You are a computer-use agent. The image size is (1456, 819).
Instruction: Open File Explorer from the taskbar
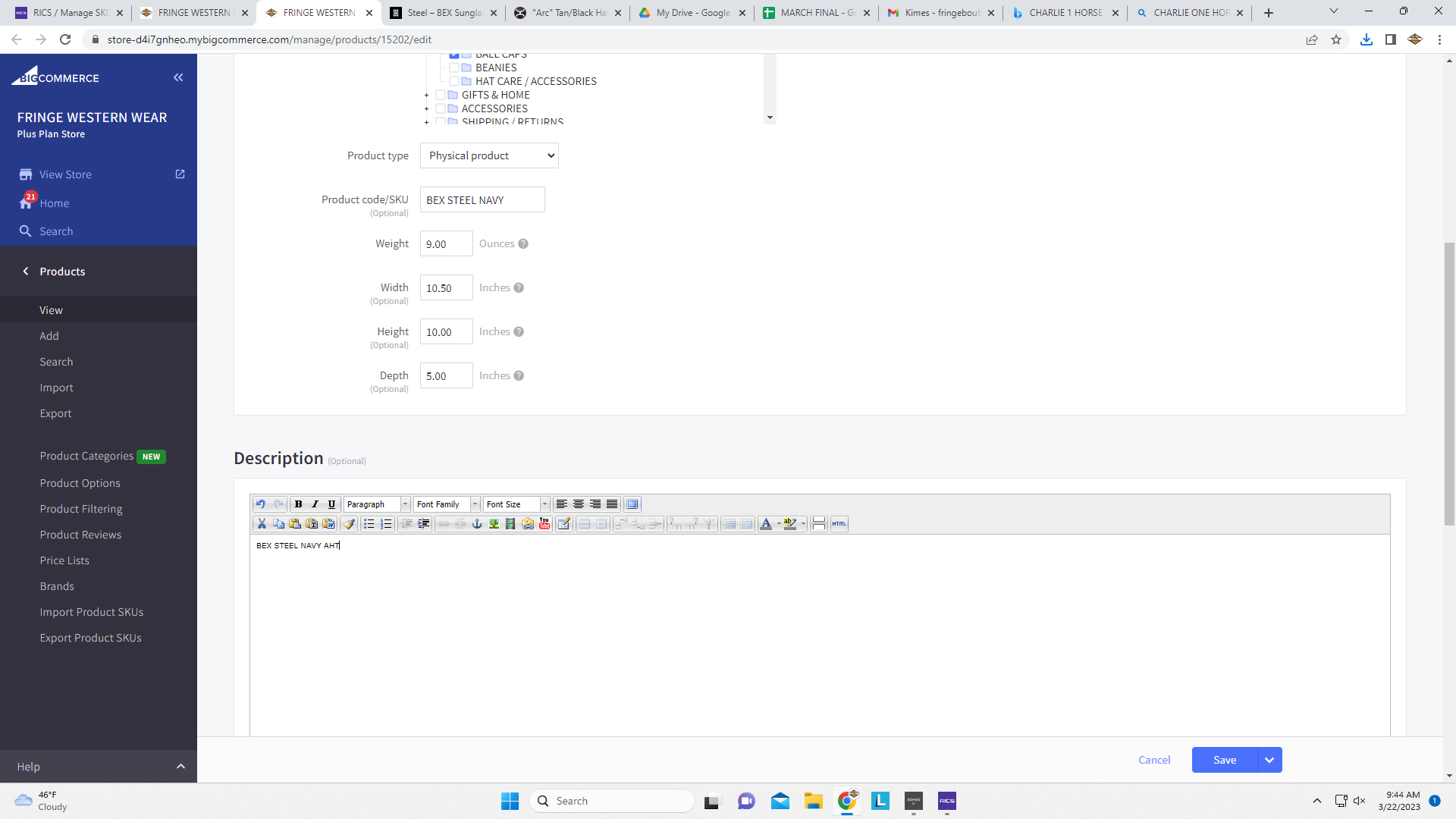pyautogui.click(x=814, y=801)
